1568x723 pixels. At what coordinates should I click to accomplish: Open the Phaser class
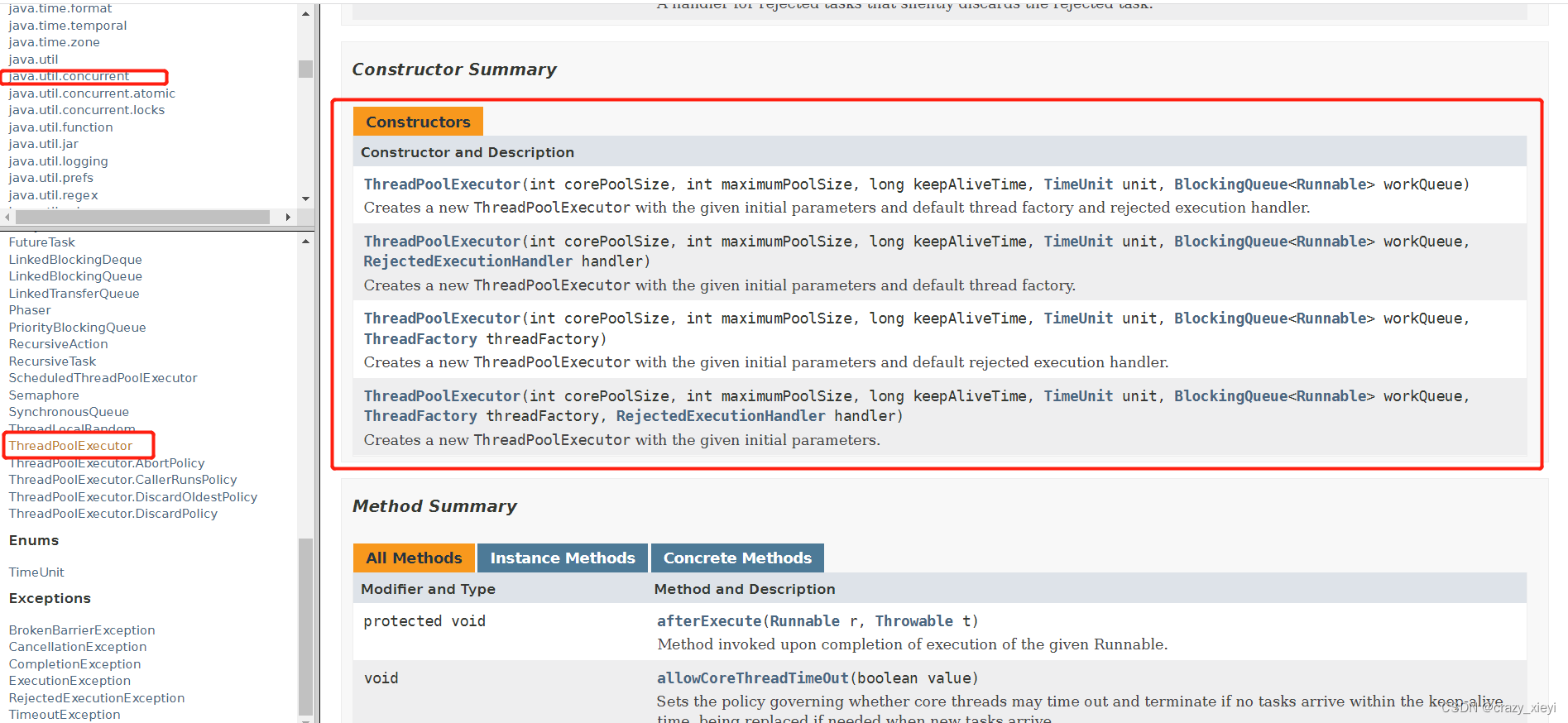pos(30,310)
